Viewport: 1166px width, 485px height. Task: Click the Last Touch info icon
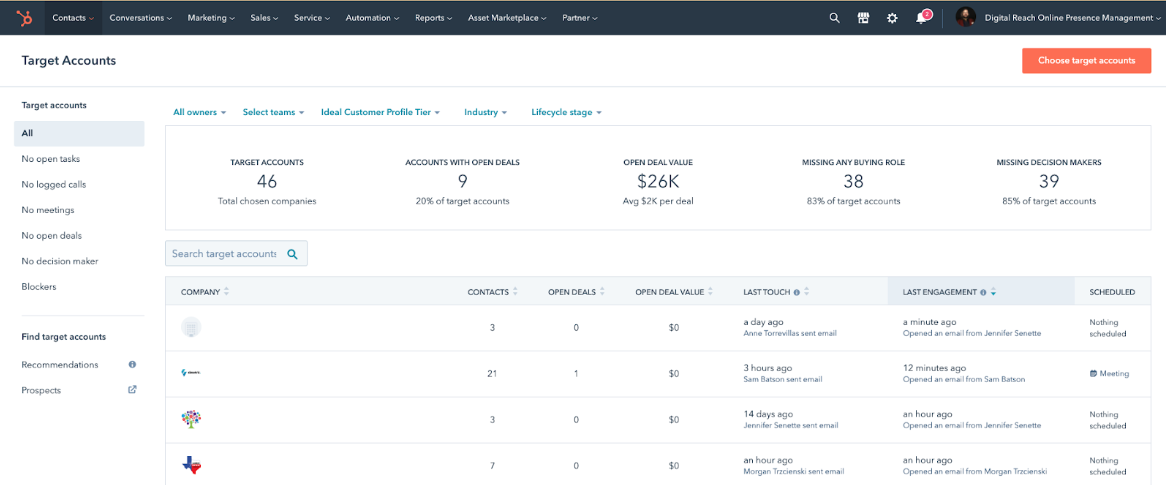pyautogui.click(x=796, y=292)
